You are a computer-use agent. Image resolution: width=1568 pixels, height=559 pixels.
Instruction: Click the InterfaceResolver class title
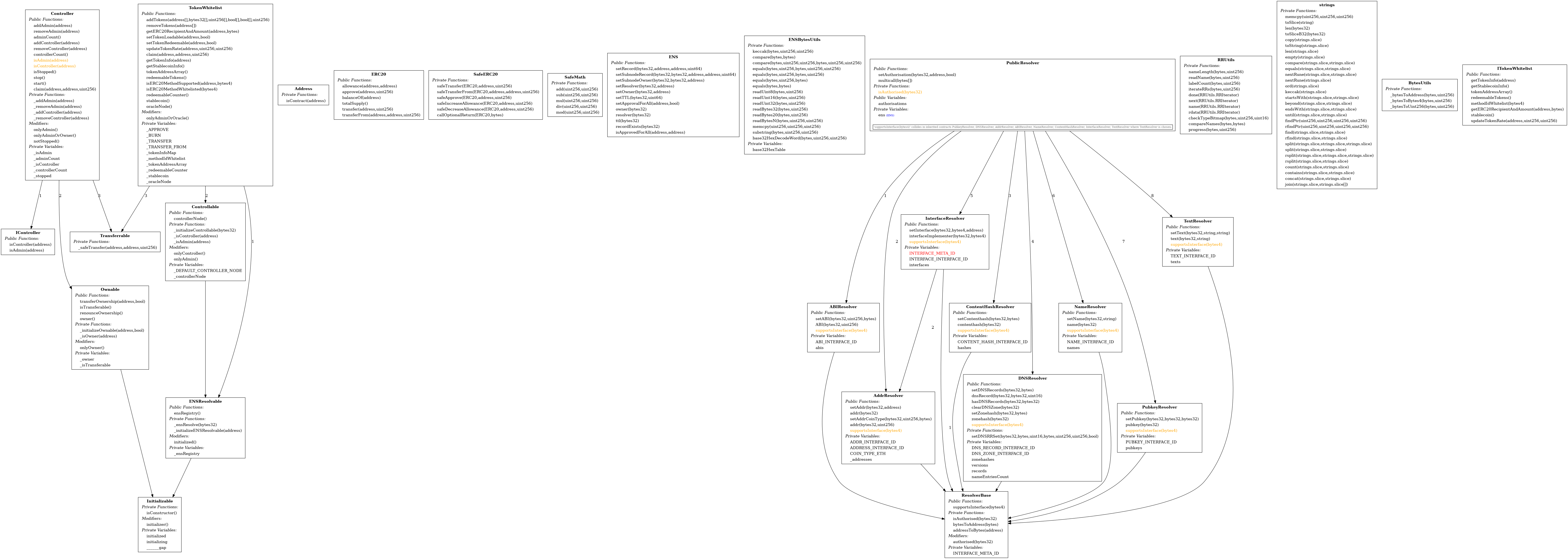coord(945,219)
